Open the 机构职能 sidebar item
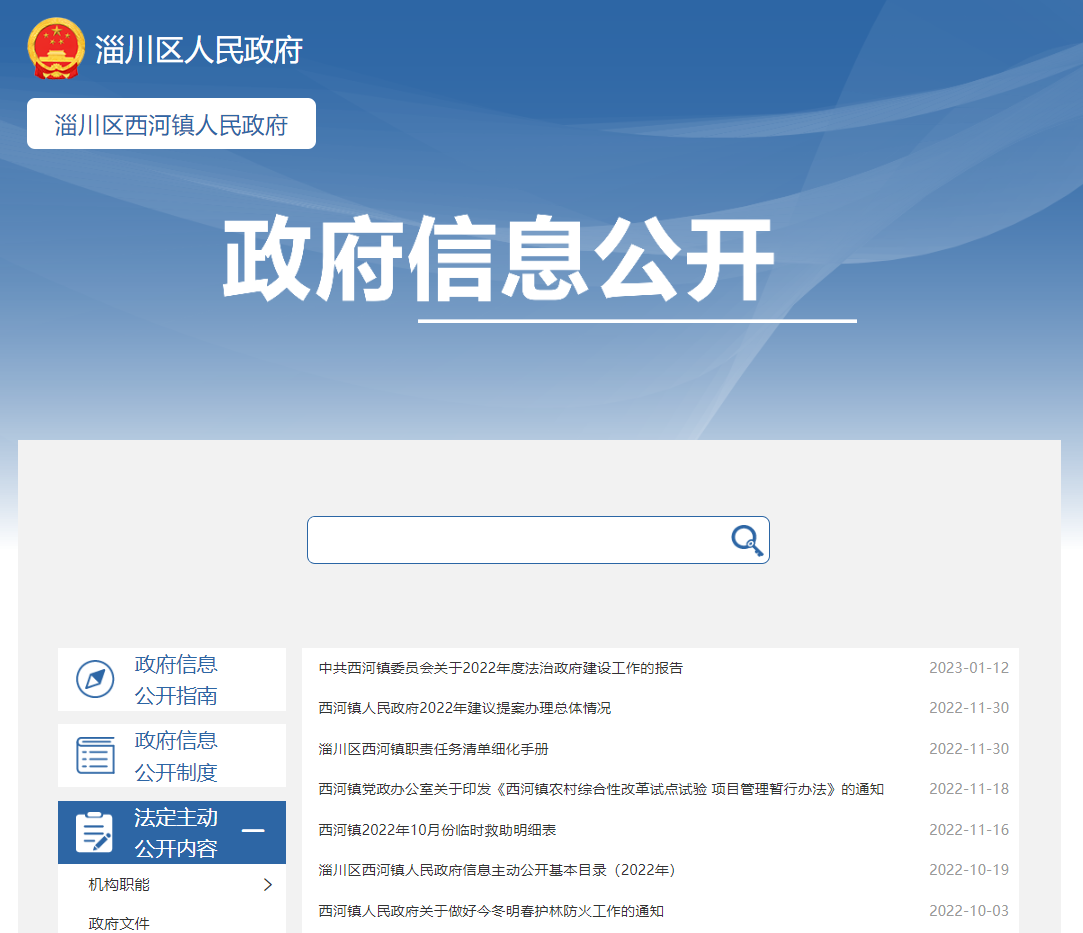The height and width of the screenshot is (933, 1083). click(x=119, y=884)
